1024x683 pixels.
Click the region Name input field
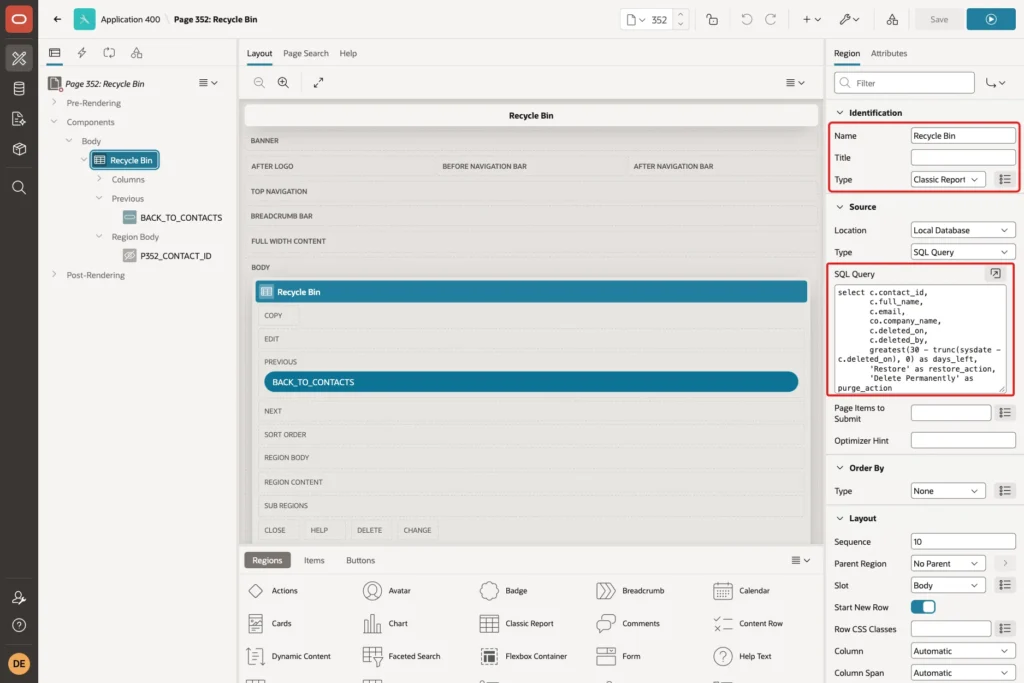coord(963,136)
